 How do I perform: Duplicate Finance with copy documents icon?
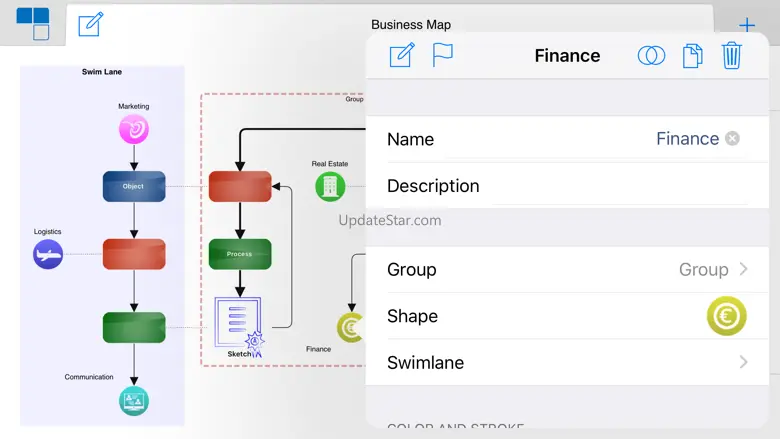(692, 56)
